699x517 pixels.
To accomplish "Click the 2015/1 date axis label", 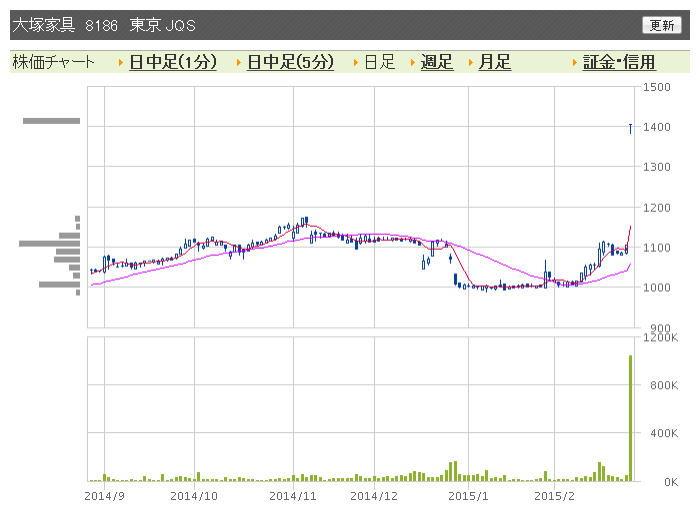I will pyautogui.click(x=468, y=496).
